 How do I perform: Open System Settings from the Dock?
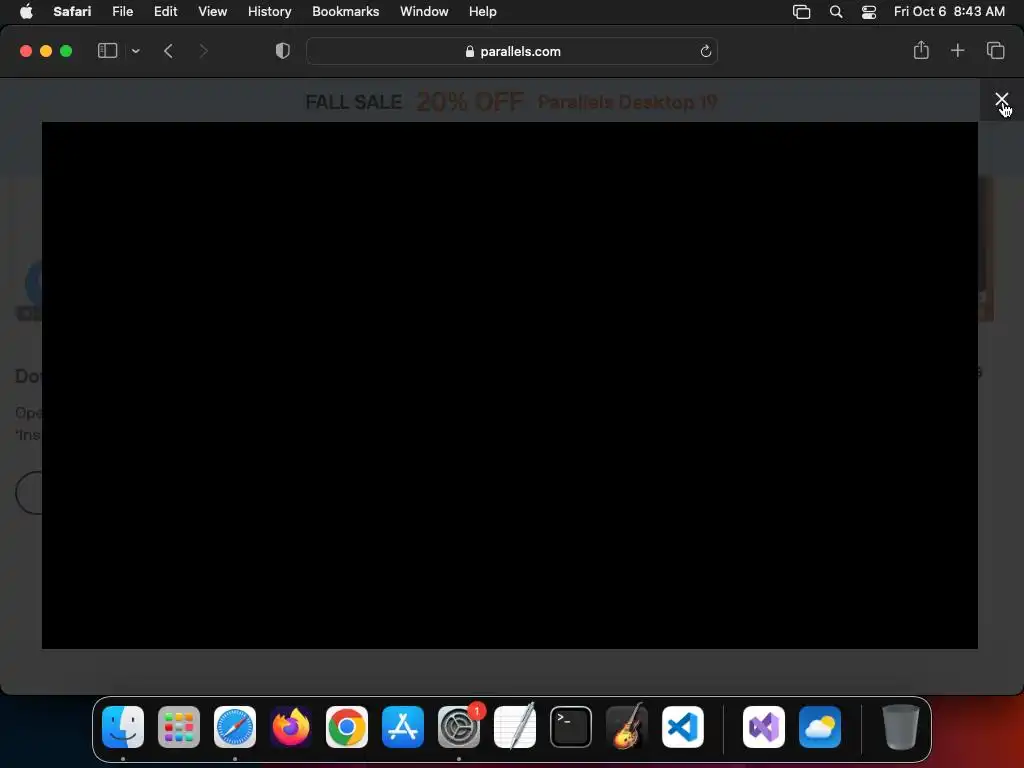[458, 727]
